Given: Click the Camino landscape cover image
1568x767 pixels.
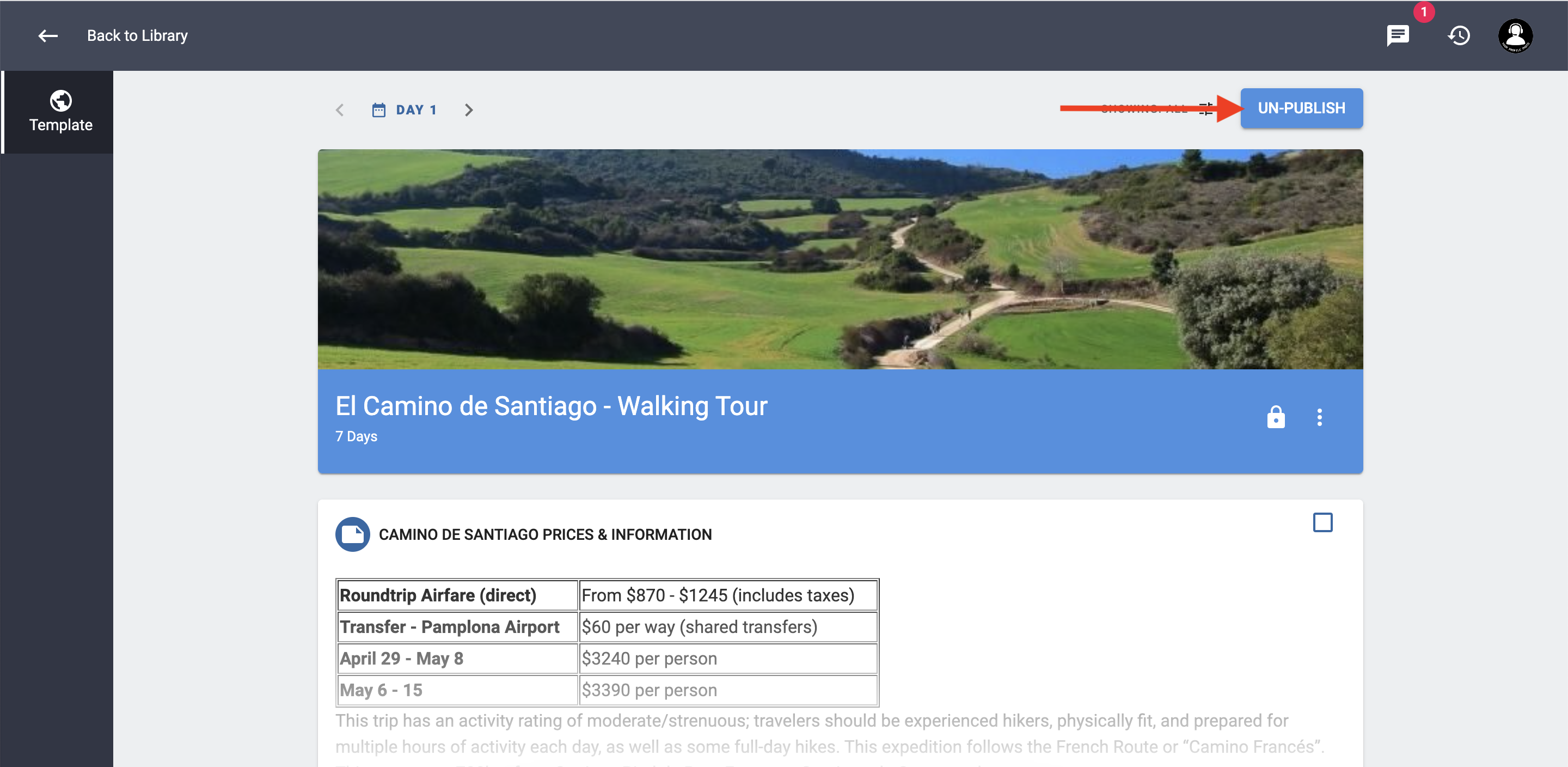Looking at the screenshot, I should pyautogui.click(x=840, y=259).
